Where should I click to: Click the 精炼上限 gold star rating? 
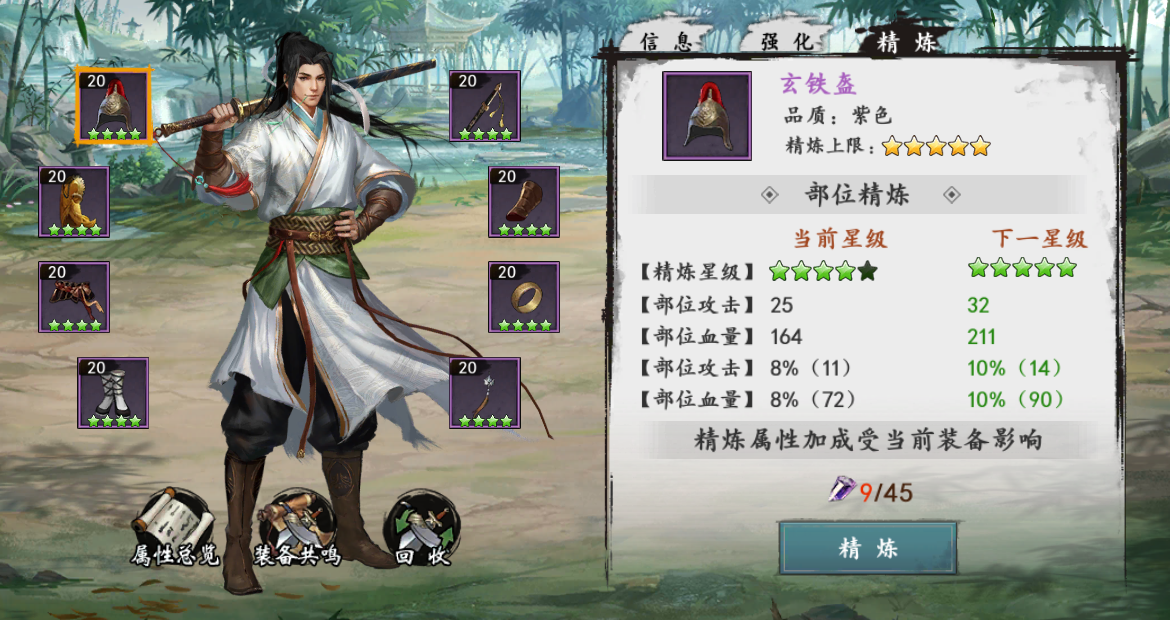(936, 146)
